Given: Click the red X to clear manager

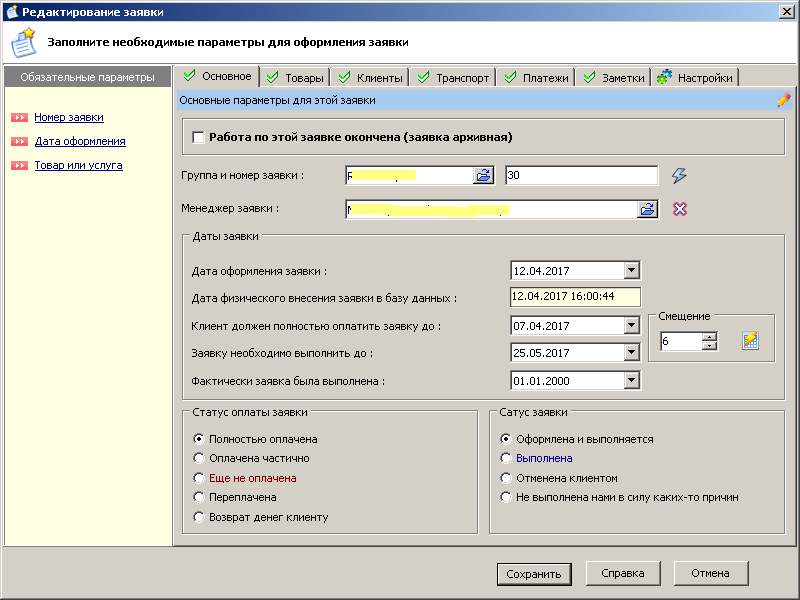Looking at the screenshot, I should (x=679, y=209).
